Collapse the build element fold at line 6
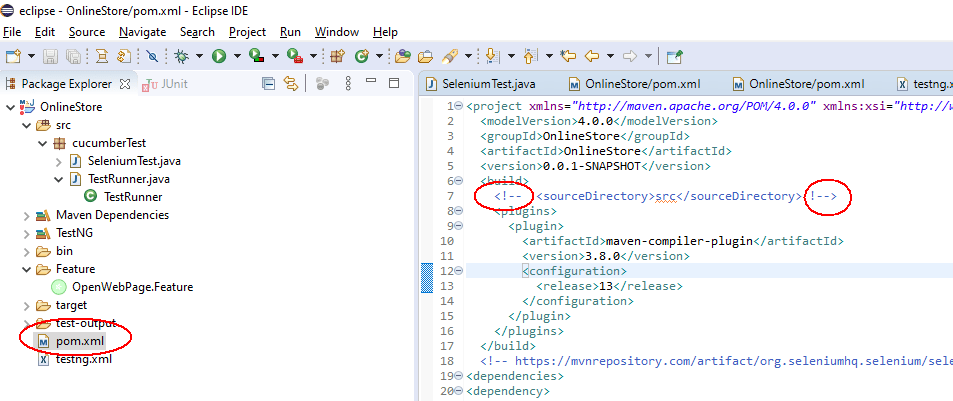The height and width of the screenshot is (401, 953). coord(457,181)
